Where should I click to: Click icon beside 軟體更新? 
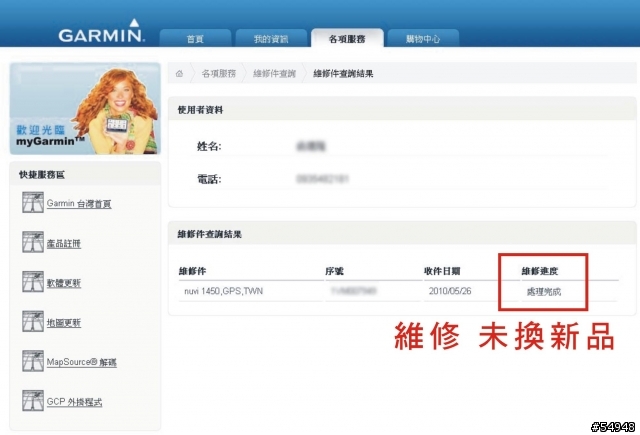click(x=33, y=282)
